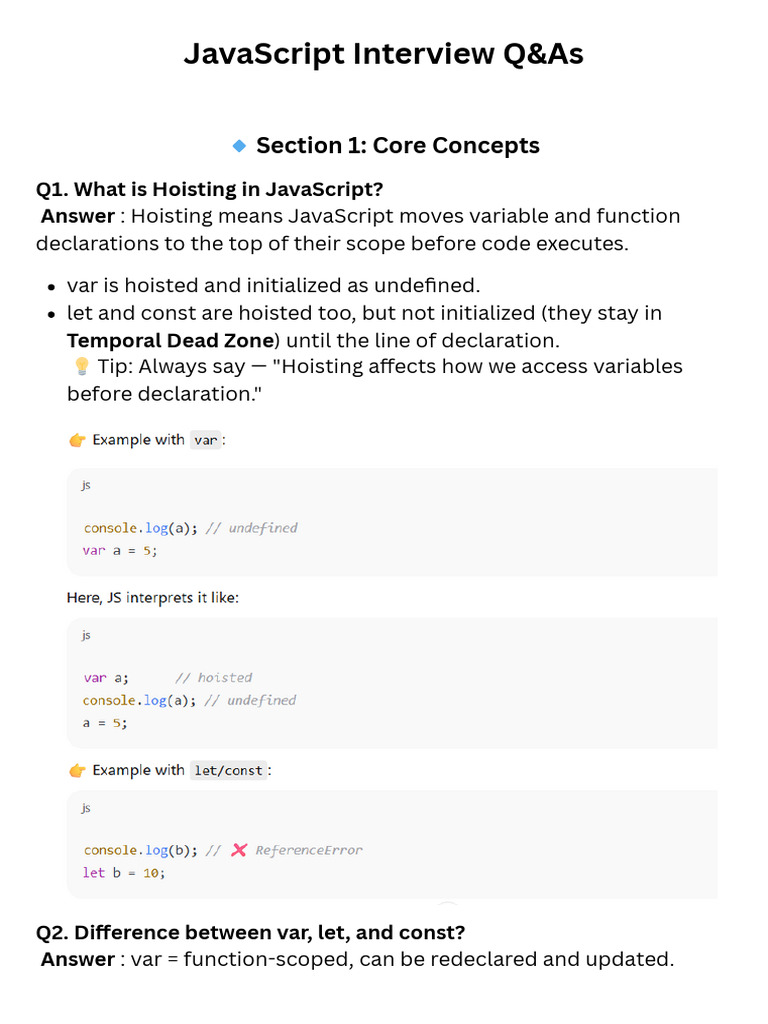Click the Q1 What is Hoisting question
The width and height of the screenshot is (768, 1024).
click(209, 189)
